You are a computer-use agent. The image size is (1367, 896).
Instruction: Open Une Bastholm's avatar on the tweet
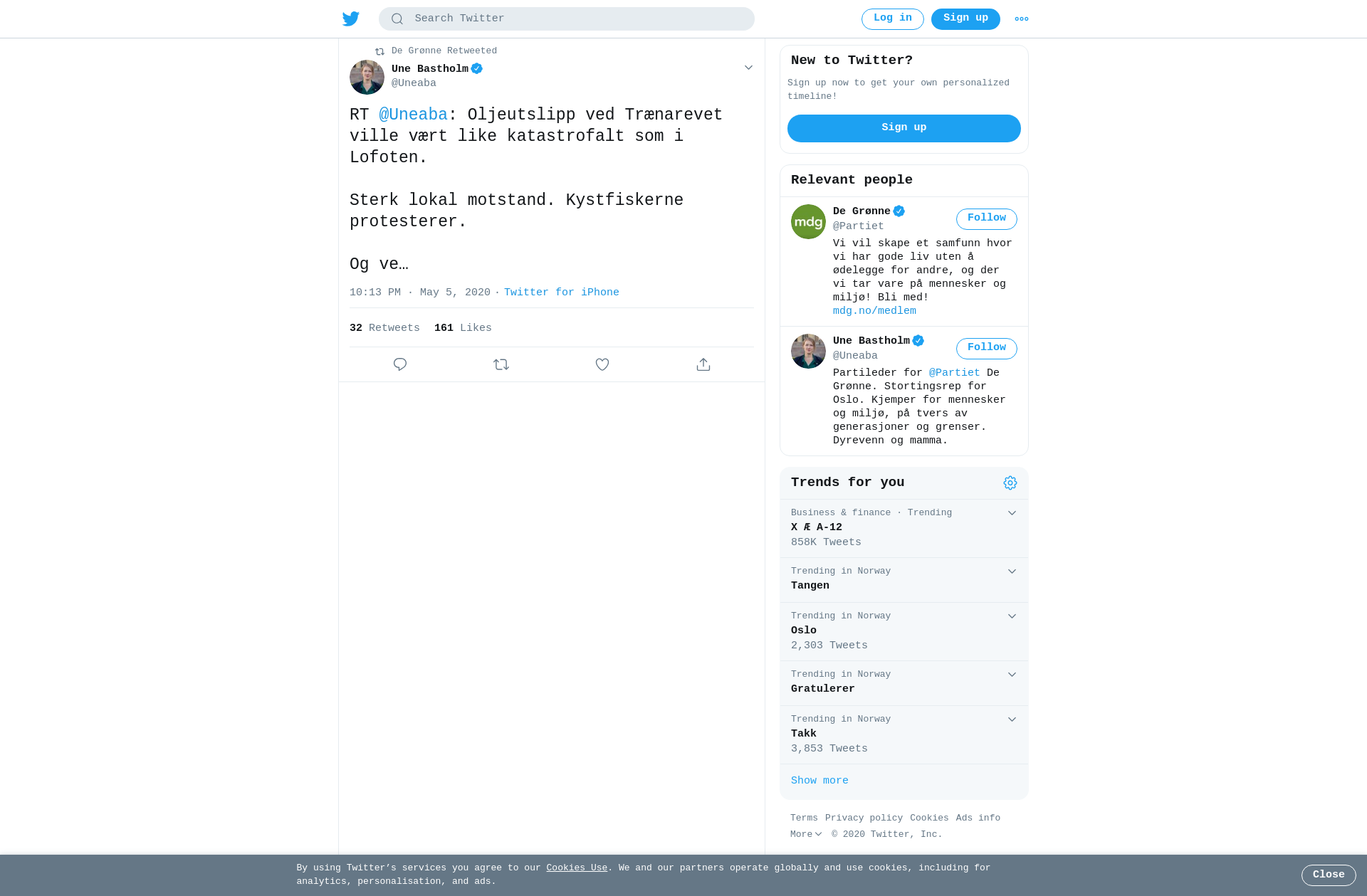click(x=367, y=78)
